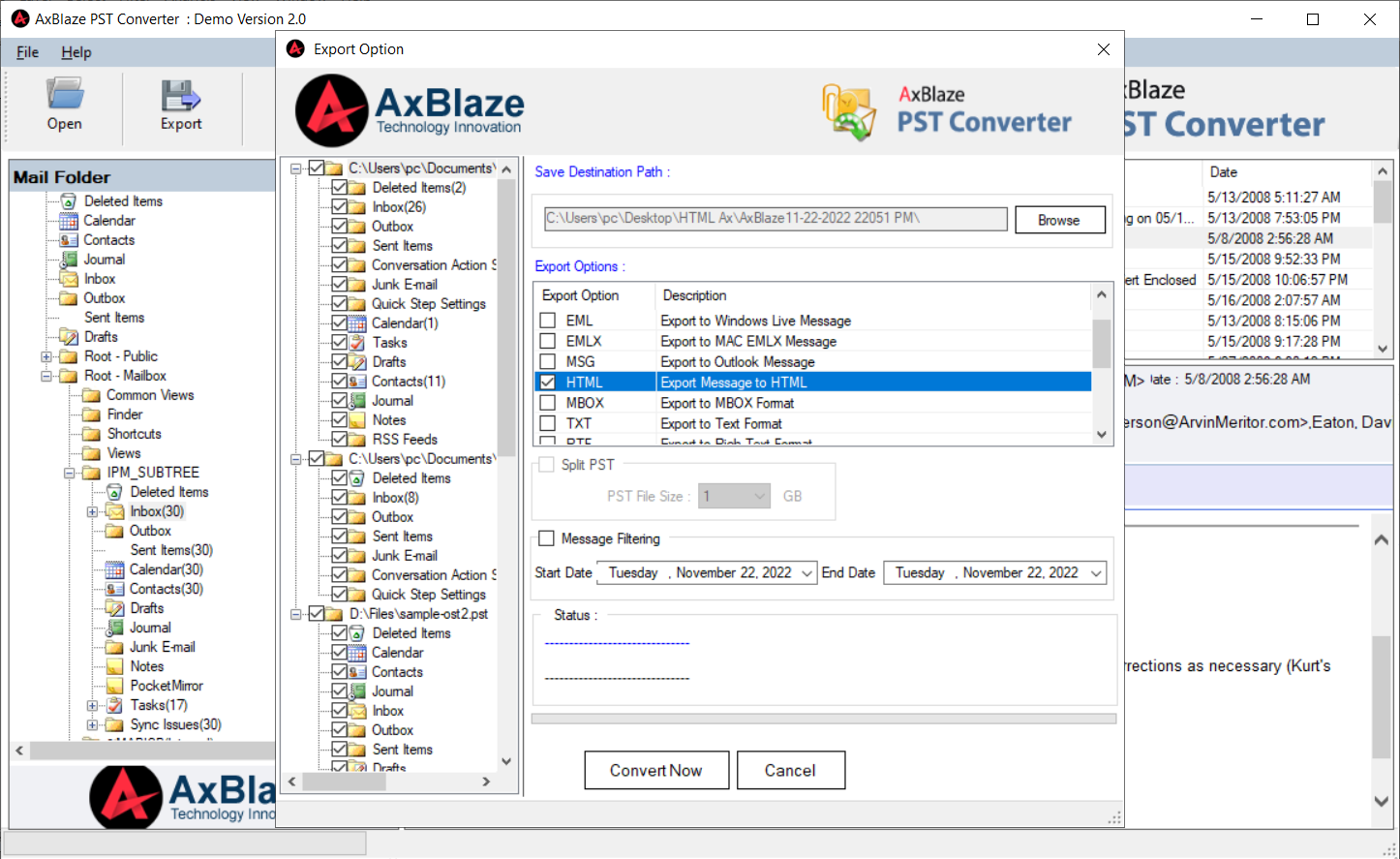Check the MBOX export option
This screenshot has height=859, width=1400.
click(x=548, y=403)
